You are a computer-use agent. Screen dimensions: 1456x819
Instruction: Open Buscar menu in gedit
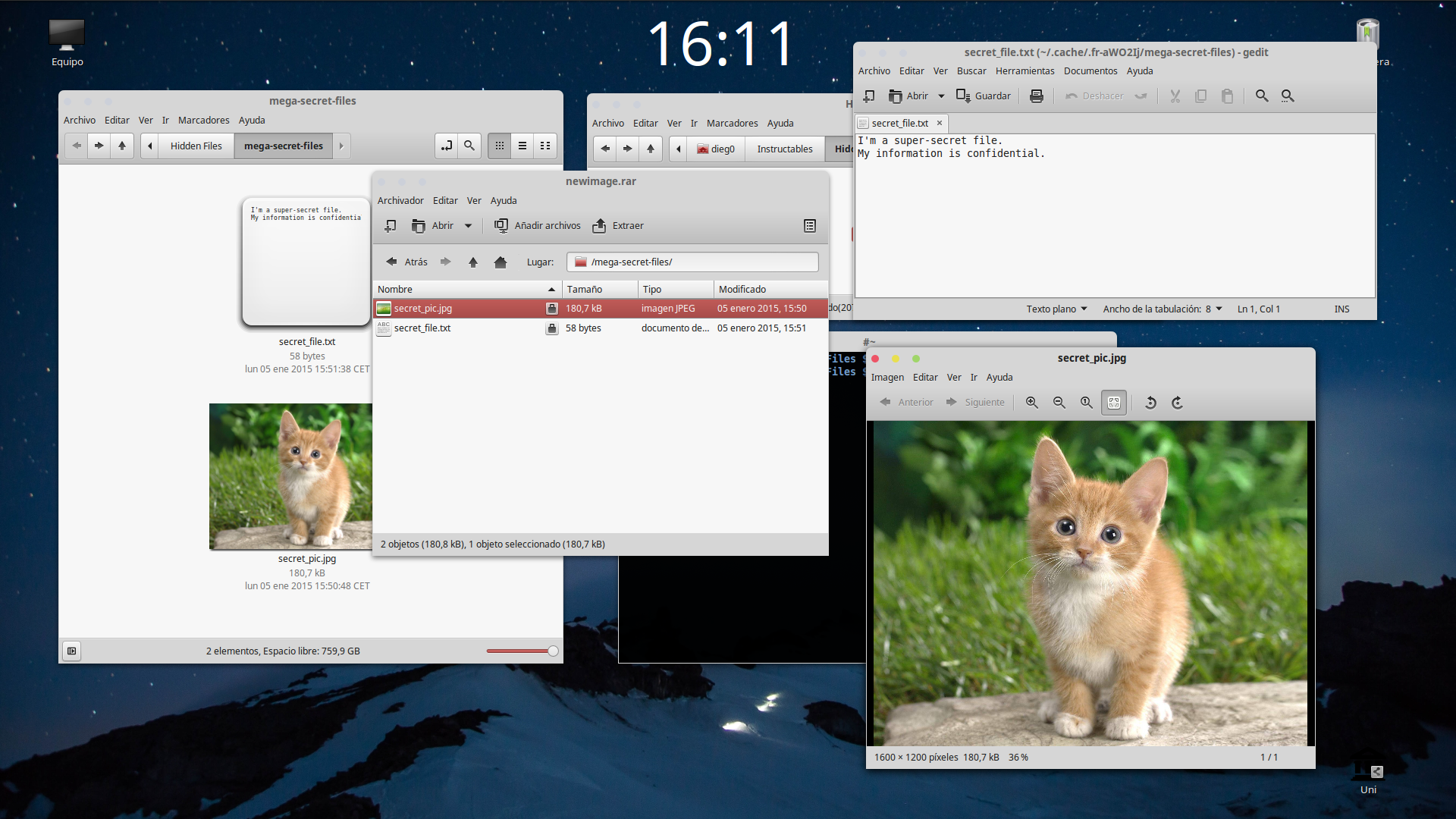click(971, 71)
